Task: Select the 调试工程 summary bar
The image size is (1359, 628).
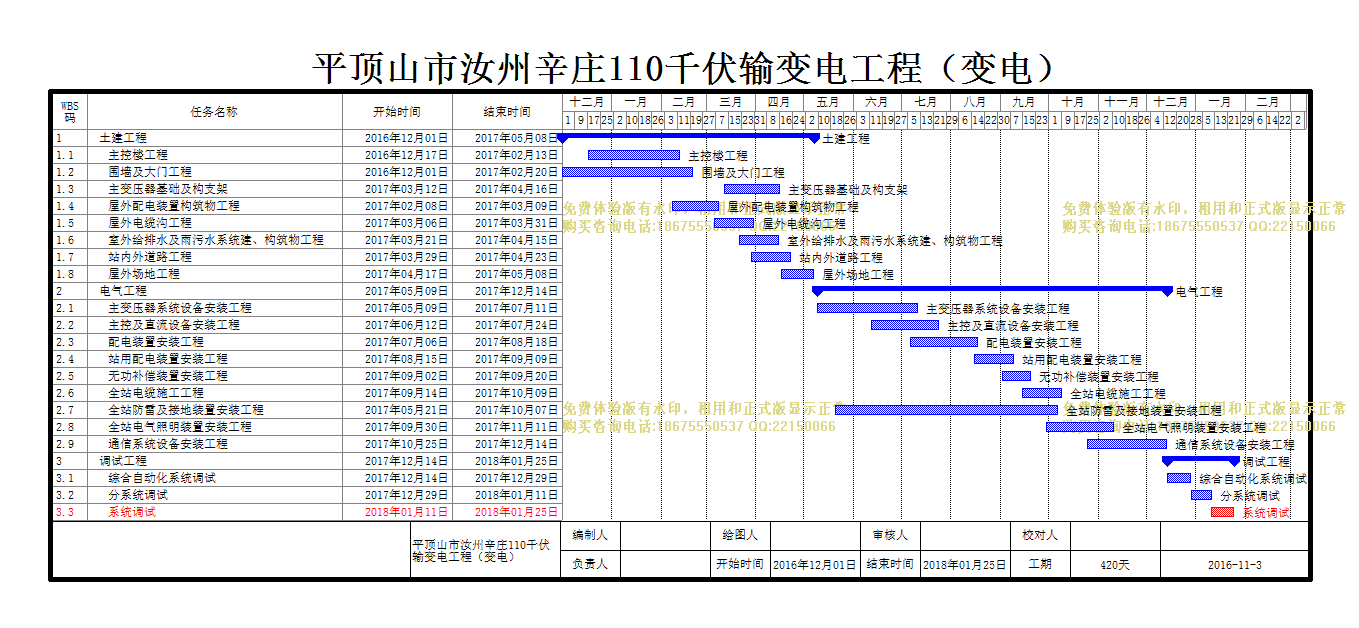Action: pyautogui.click(x=1201, y=460)
